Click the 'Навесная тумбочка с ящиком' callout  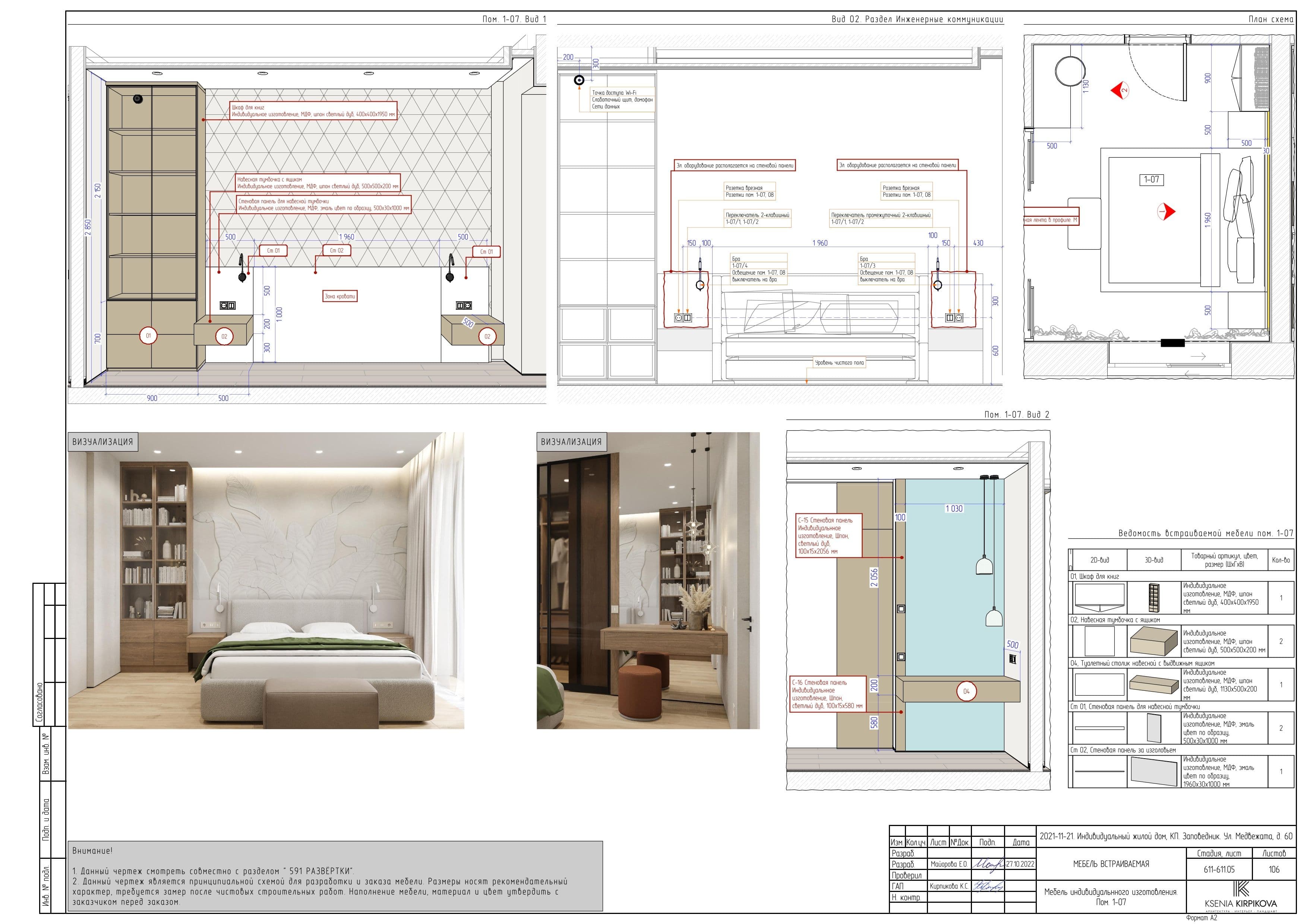[318, 183]
